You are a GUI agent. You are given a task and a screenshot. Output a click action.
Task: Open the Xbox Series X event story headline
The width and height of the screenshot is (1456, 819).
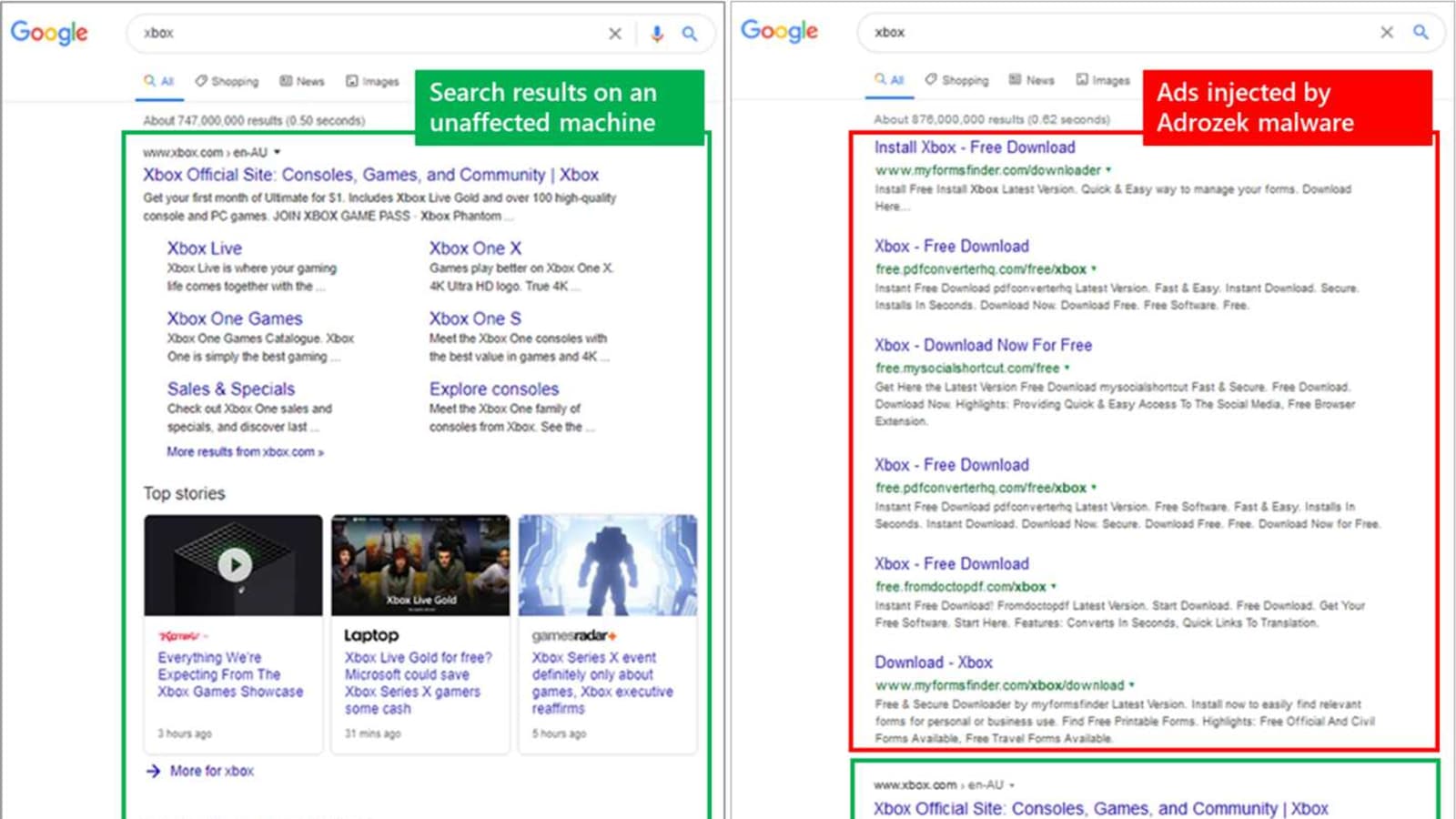602,682
